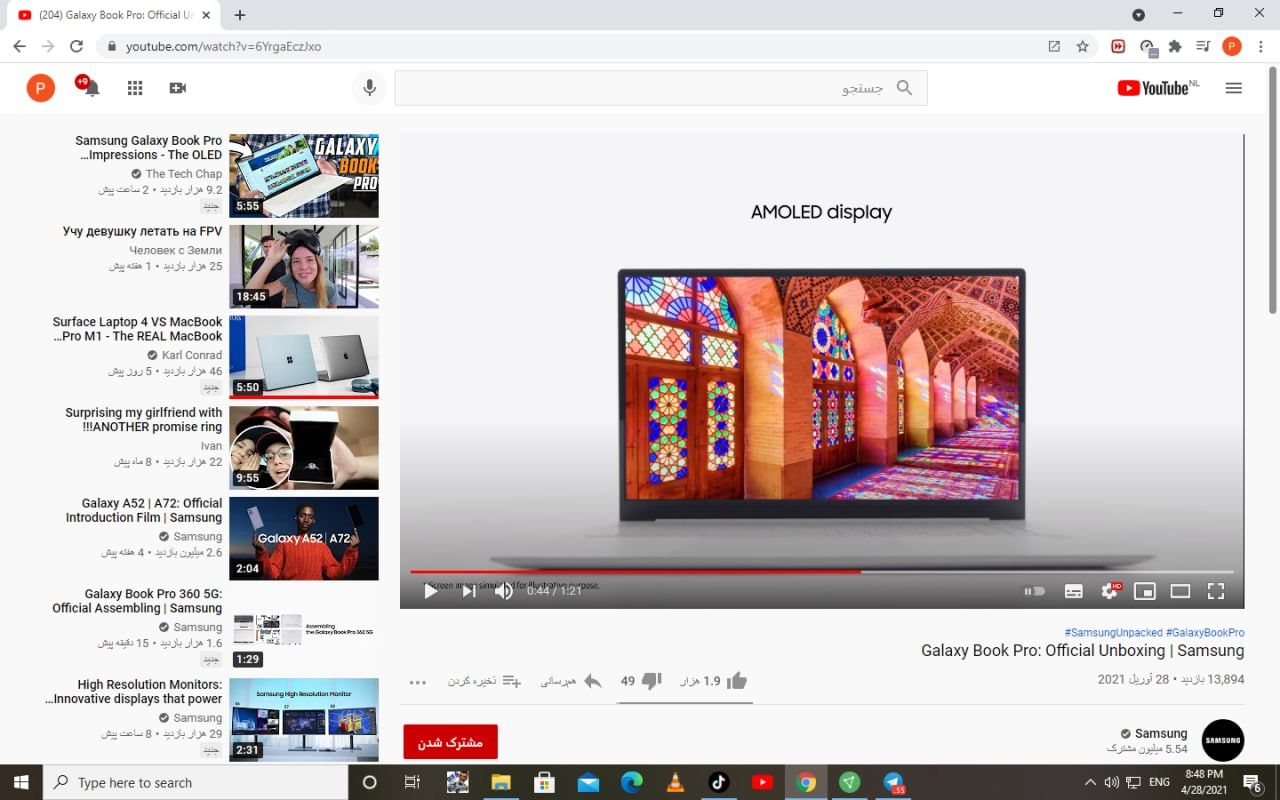Screen dimensions: 1280x800
Task: Enable miniplayer mode
Action: pos(1144,591)
